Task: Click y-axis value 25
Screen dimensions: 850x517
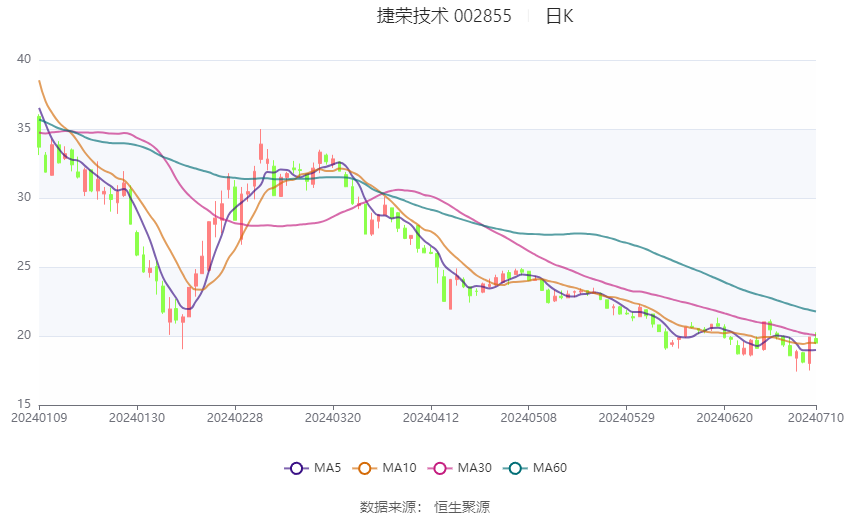Action: [24, 266]
